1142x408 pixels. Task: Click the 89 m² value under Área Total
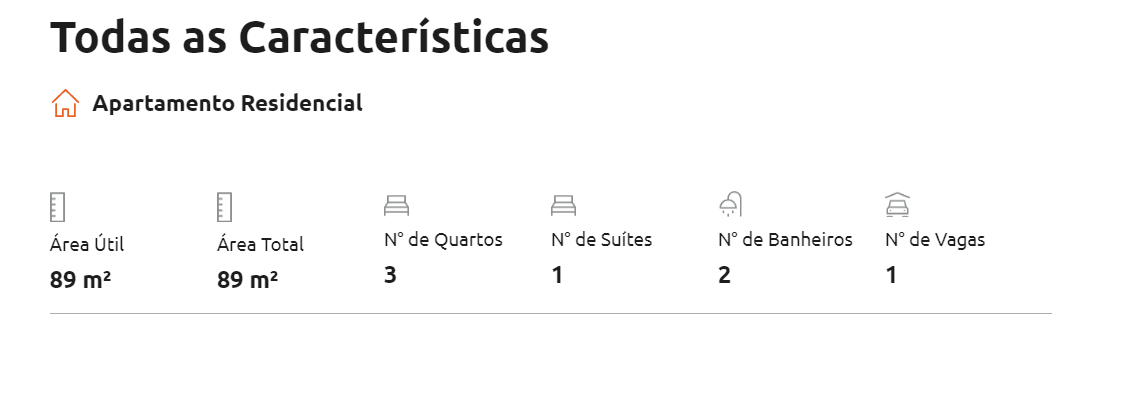[247, 280]
